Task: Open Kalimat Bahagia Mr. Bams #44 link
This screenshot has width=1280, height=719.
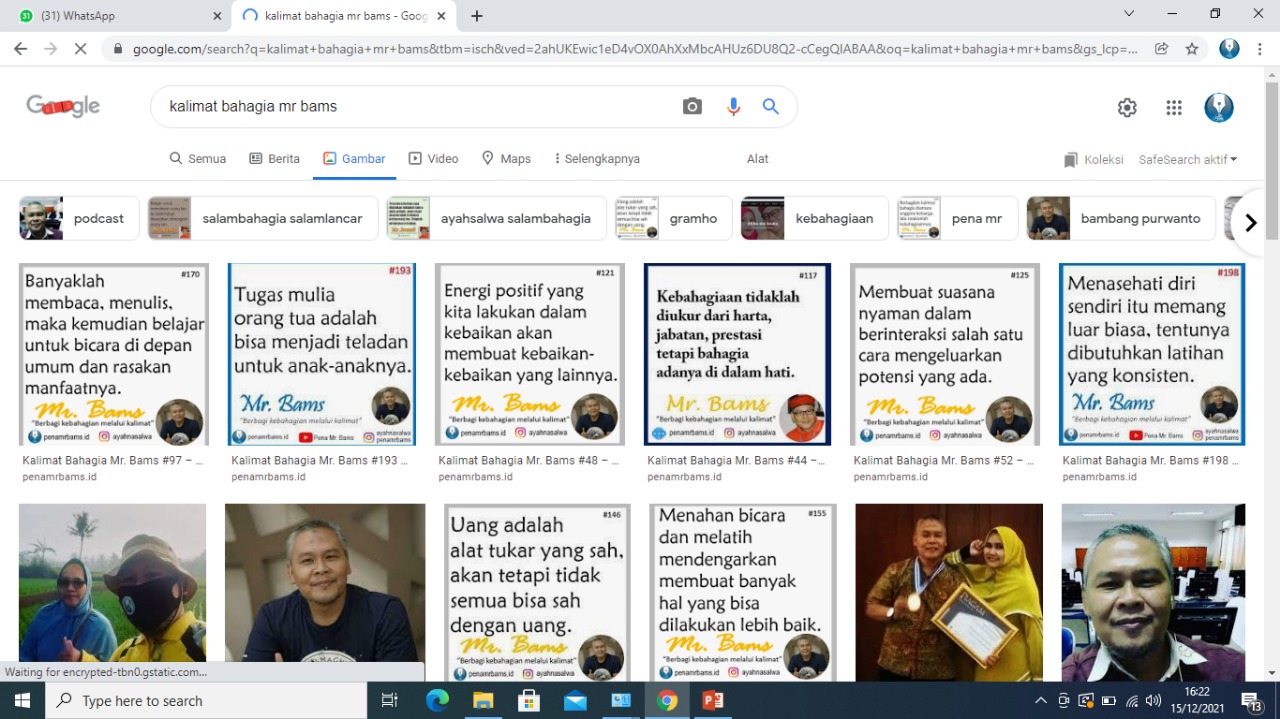Action: (x=736, y=461)
